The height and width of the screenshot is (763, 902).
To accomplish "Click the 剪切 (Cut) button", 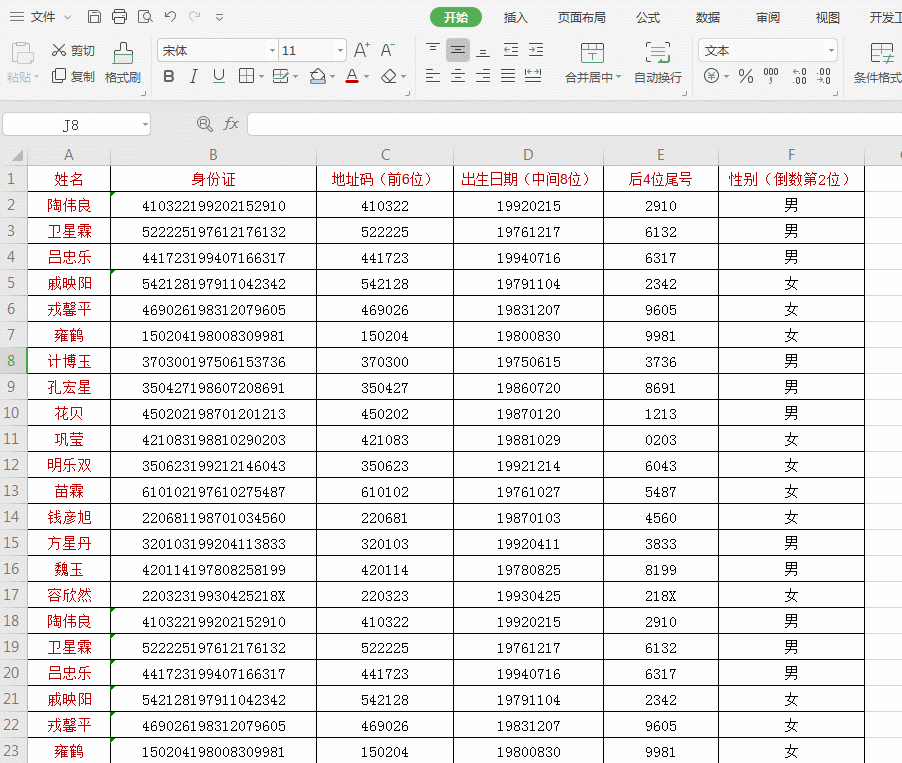I will (x=73, y=51).
